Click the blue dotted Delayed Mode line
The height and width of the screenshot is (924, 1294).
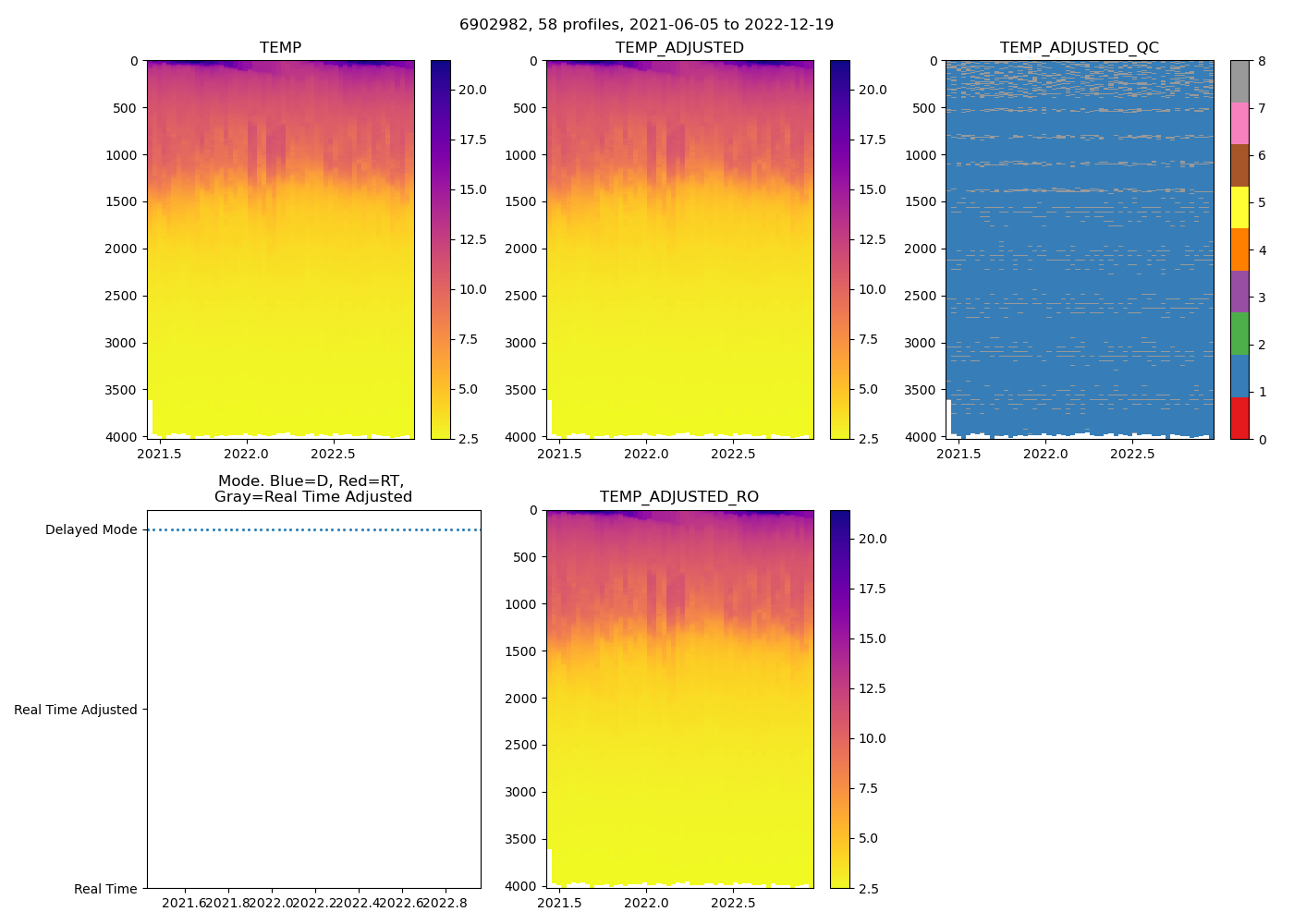[314, 530]
